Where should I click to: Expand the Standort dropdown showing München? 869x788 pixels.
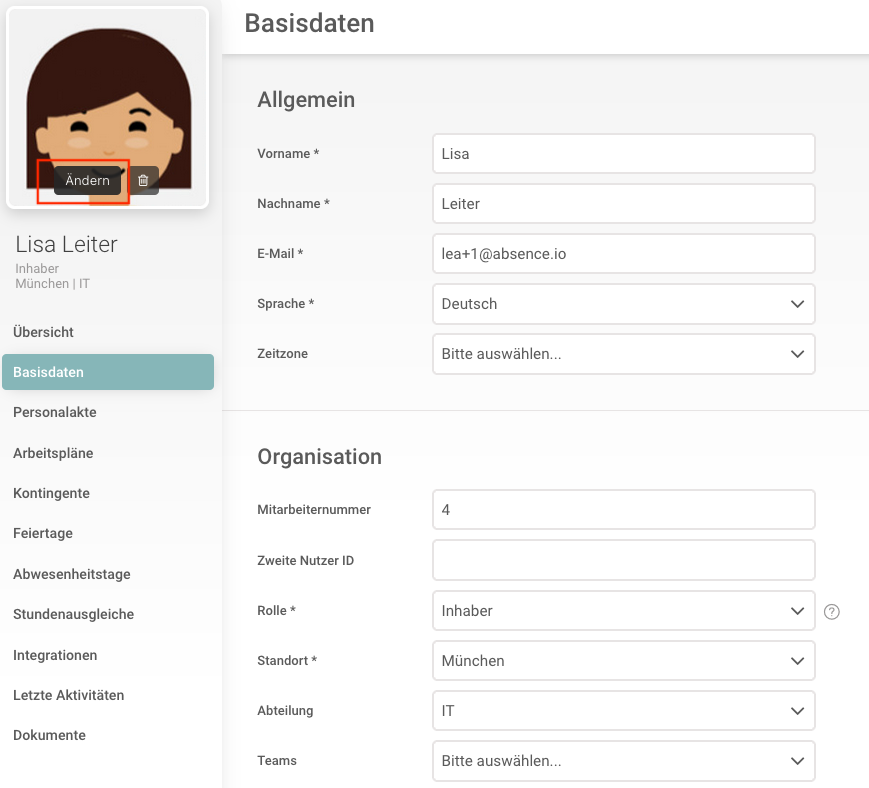click(x=623, y=661)
